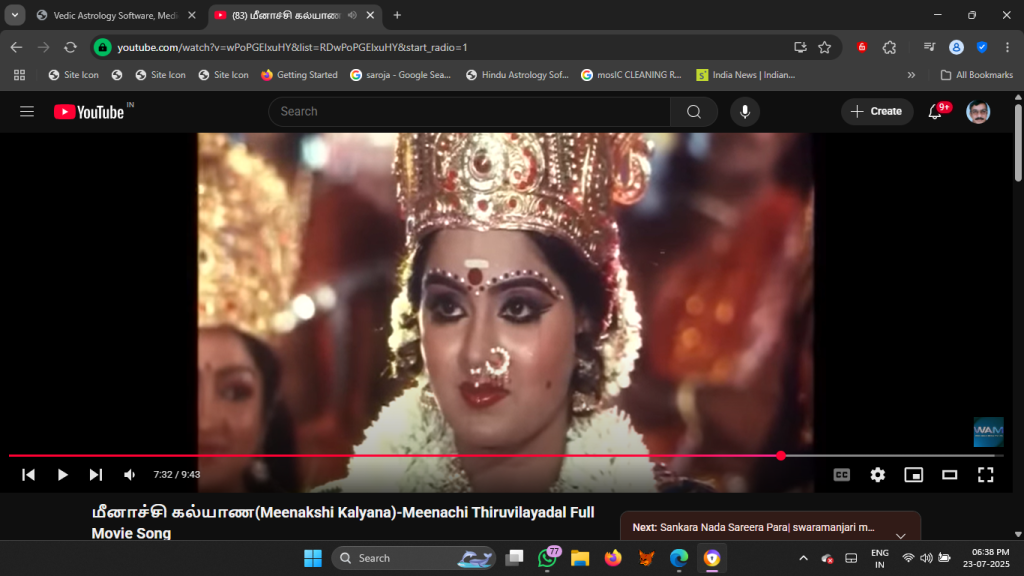Image resolution: width=1024 pixels, height=576 pixels.
Task: Open the apps grid in bookmarks bar
Action: tap(20, 75)
